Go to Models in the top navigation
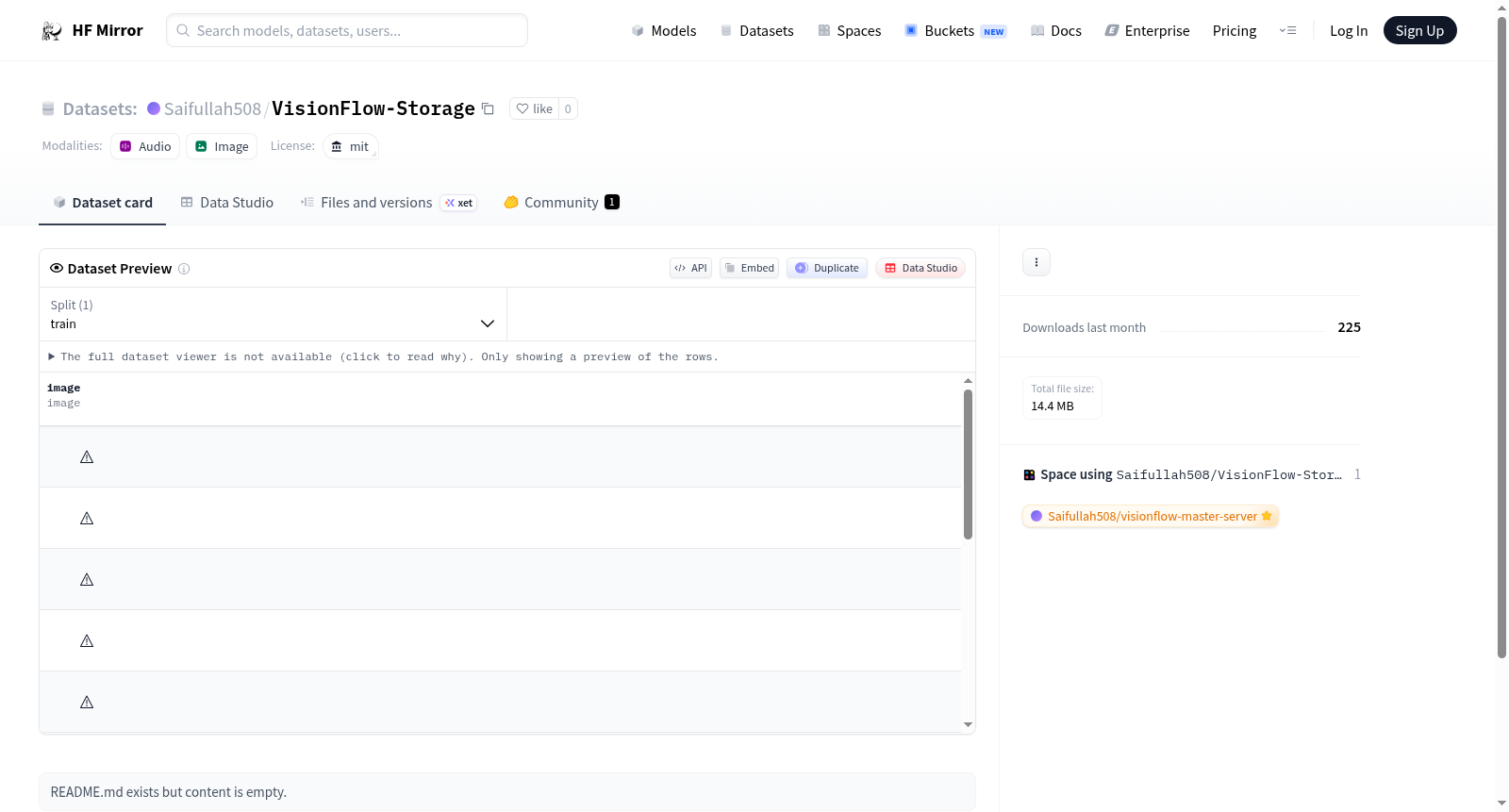The width and height of the screenshot is (1509, 812). pos(664,30)
